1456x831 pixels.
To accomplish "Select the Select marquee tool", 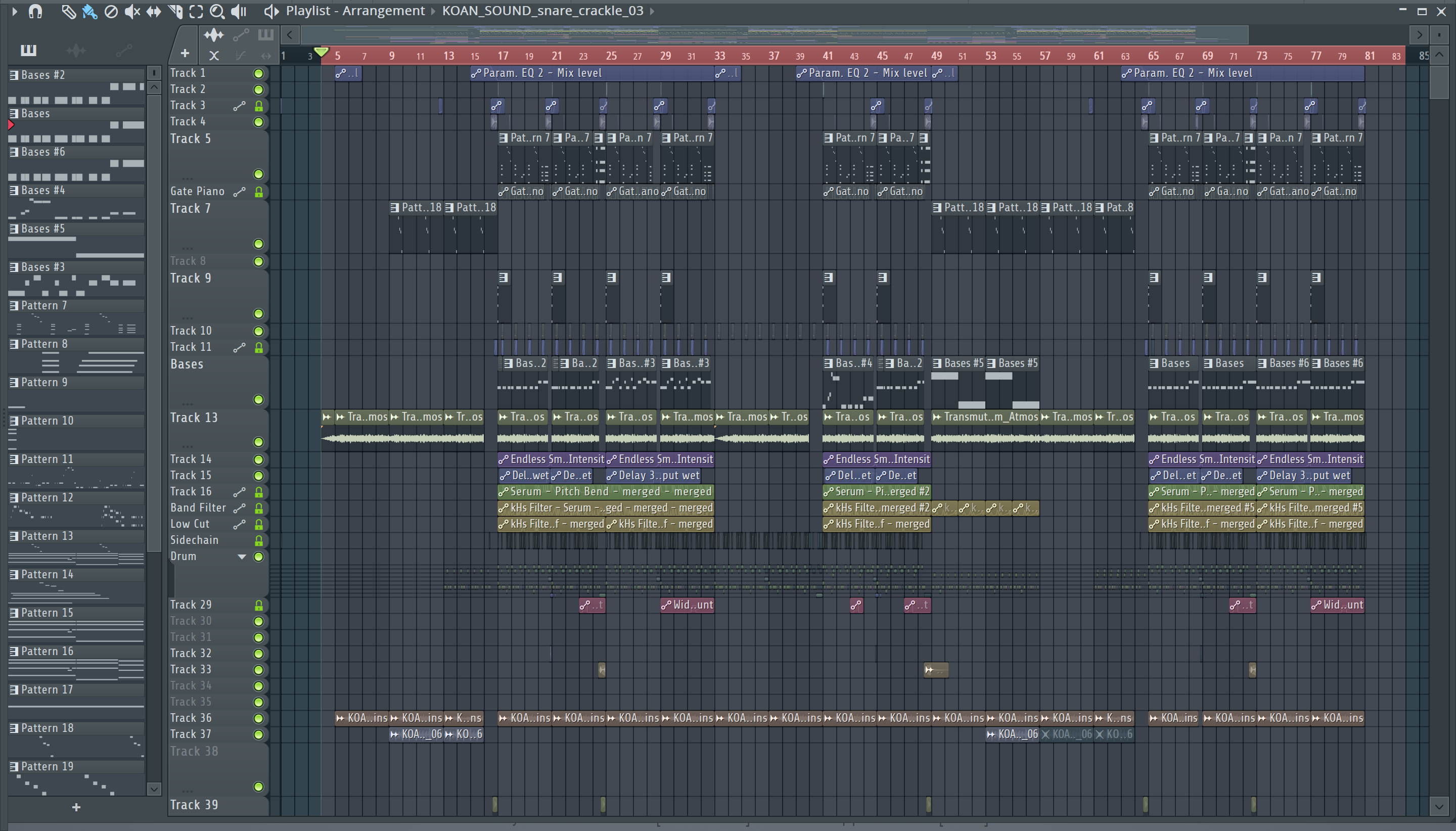I will 196,11.
